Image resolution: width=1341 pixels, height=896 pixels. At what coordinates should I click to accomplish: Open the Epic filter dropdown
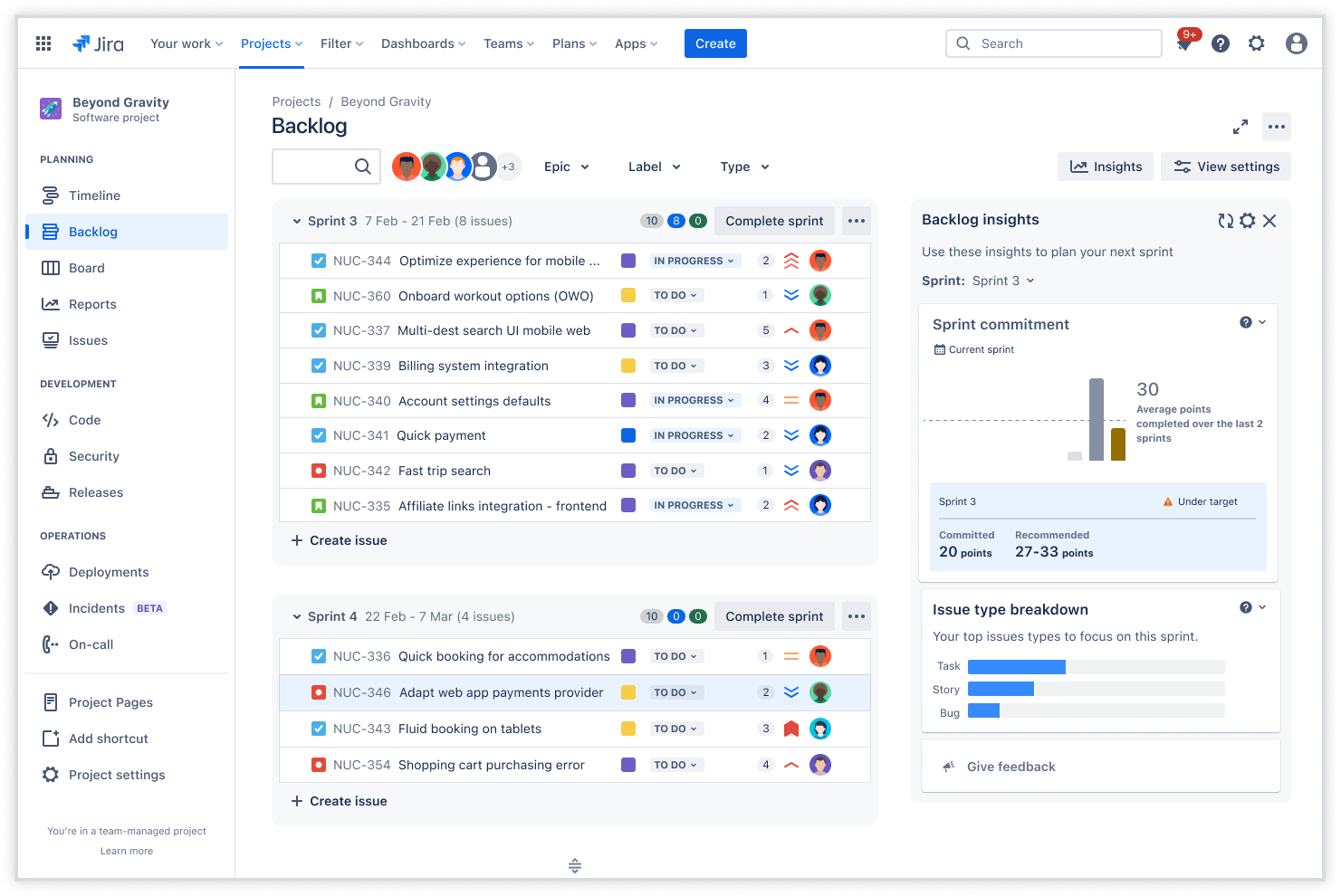(566, 167)
